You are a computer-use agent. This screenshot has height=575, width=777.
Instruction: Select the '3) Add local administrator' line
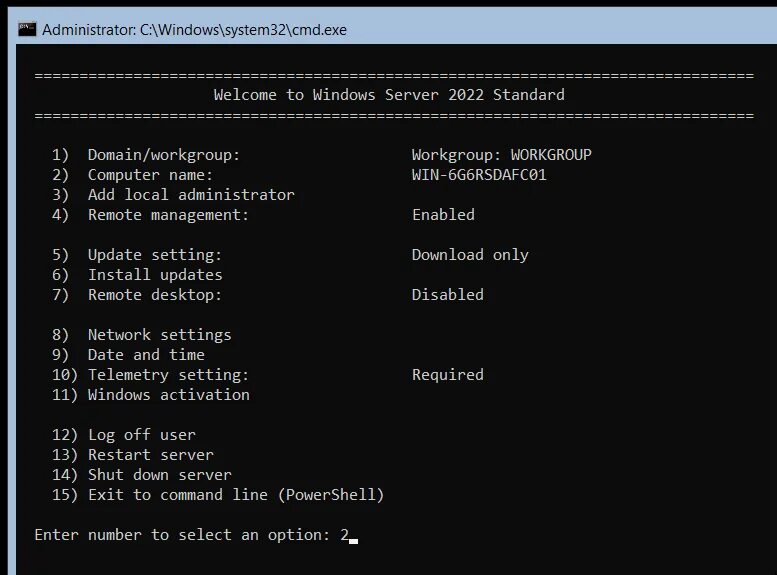[173, 195]
